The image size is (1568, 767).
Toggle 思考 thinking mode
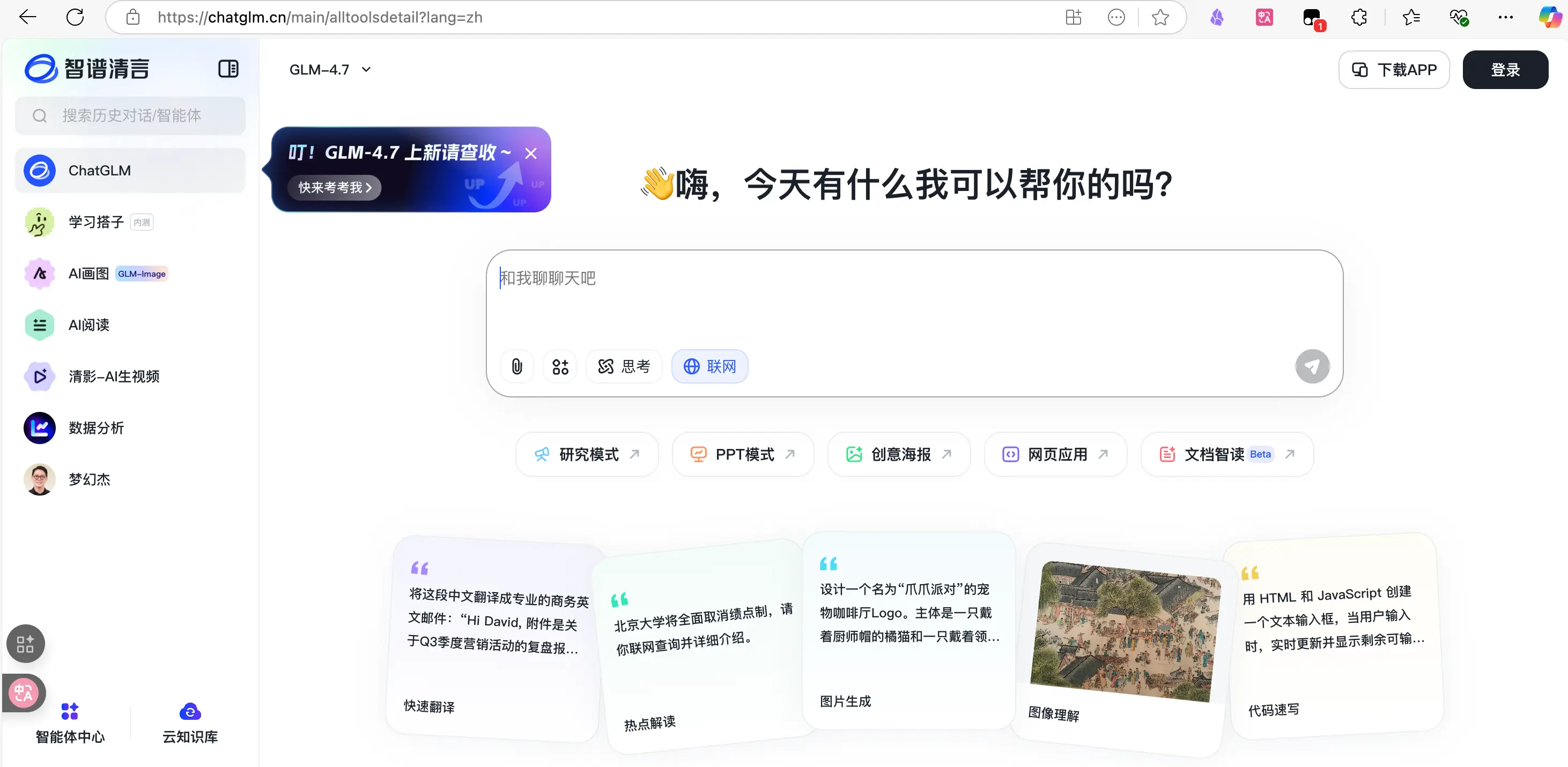point(624,366)
